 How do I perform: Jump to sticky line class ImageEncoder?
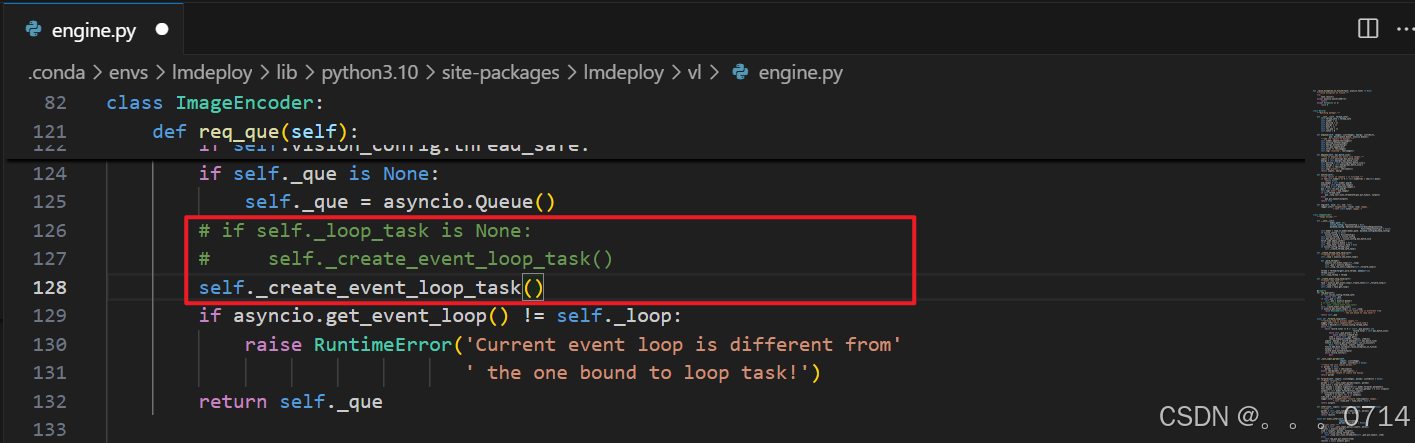[214, 103]
